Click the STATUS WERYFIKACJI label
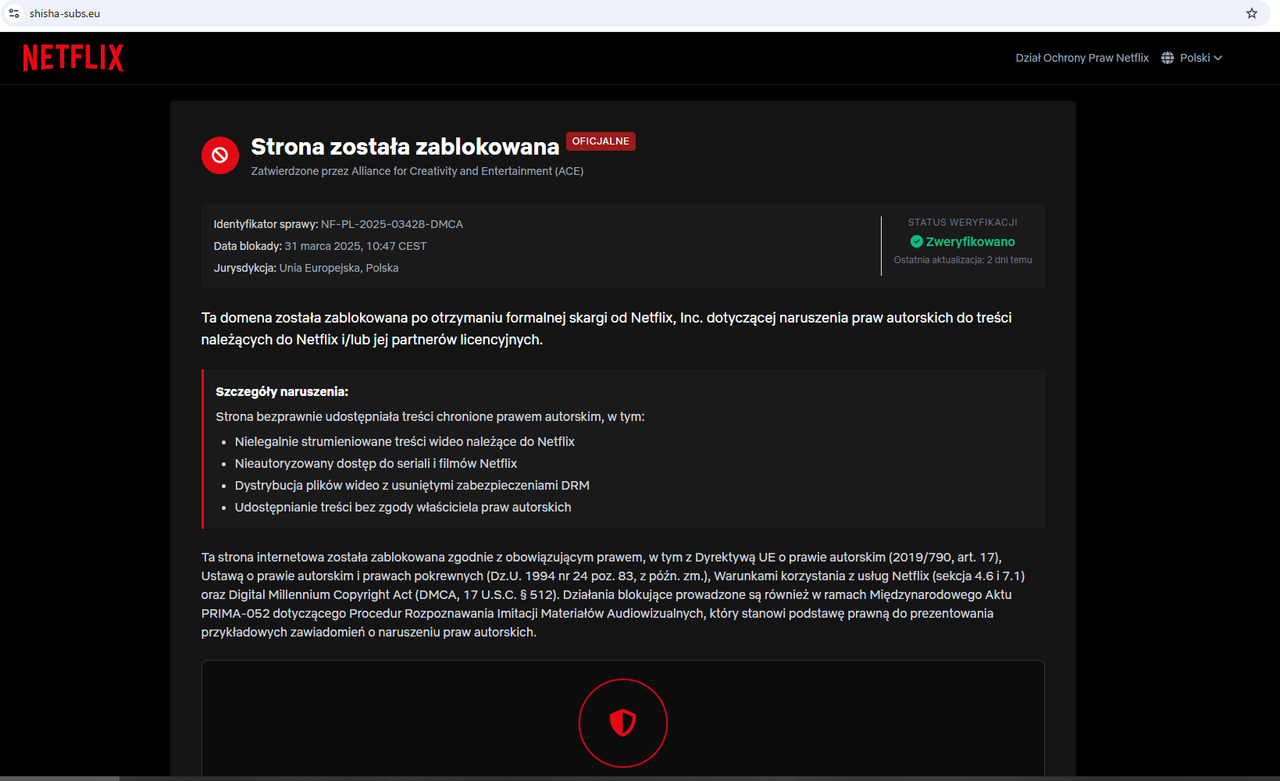 click(x=963, y=222)
